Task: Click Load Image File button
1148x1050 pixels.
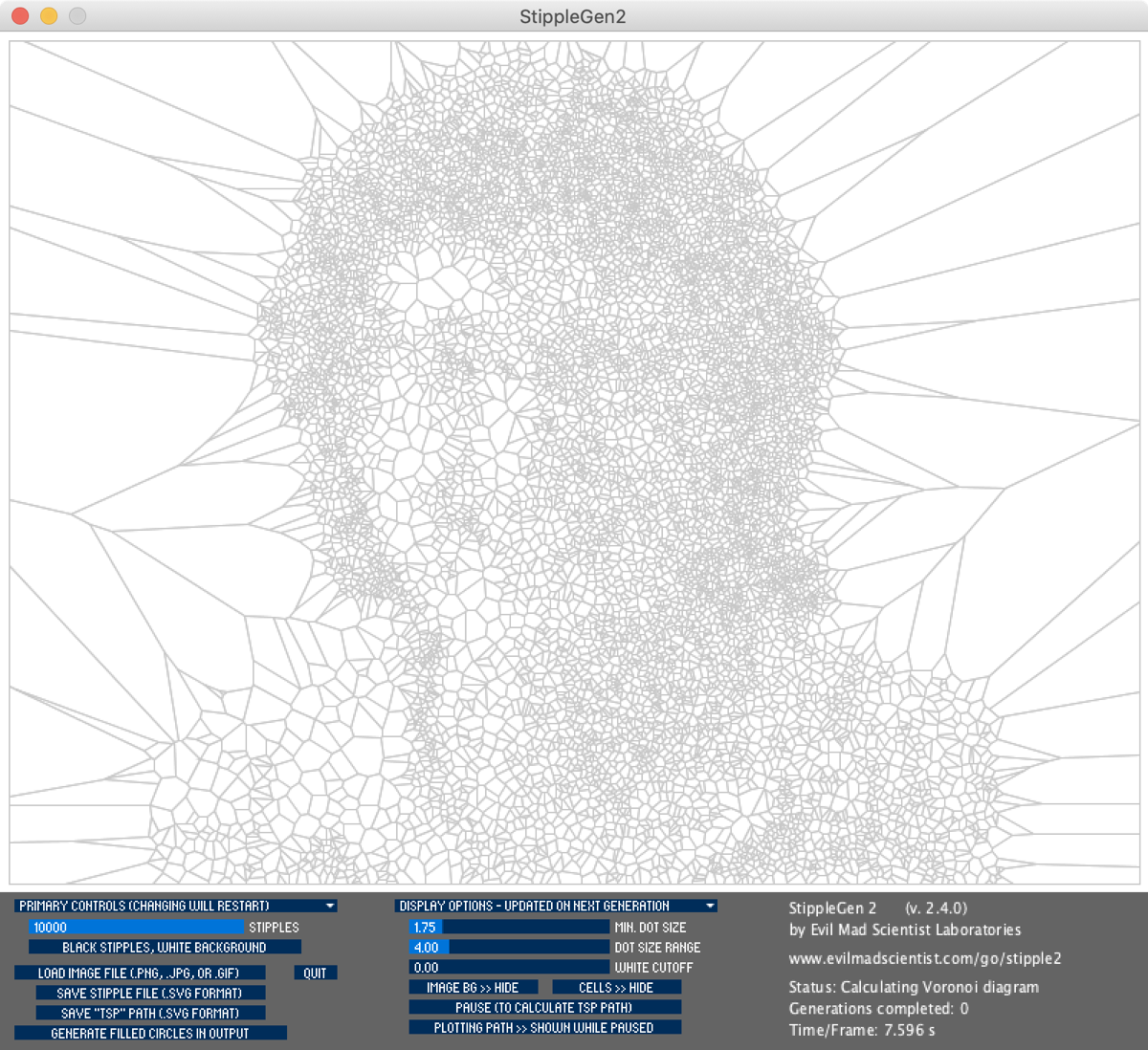Action: (139, 973)
